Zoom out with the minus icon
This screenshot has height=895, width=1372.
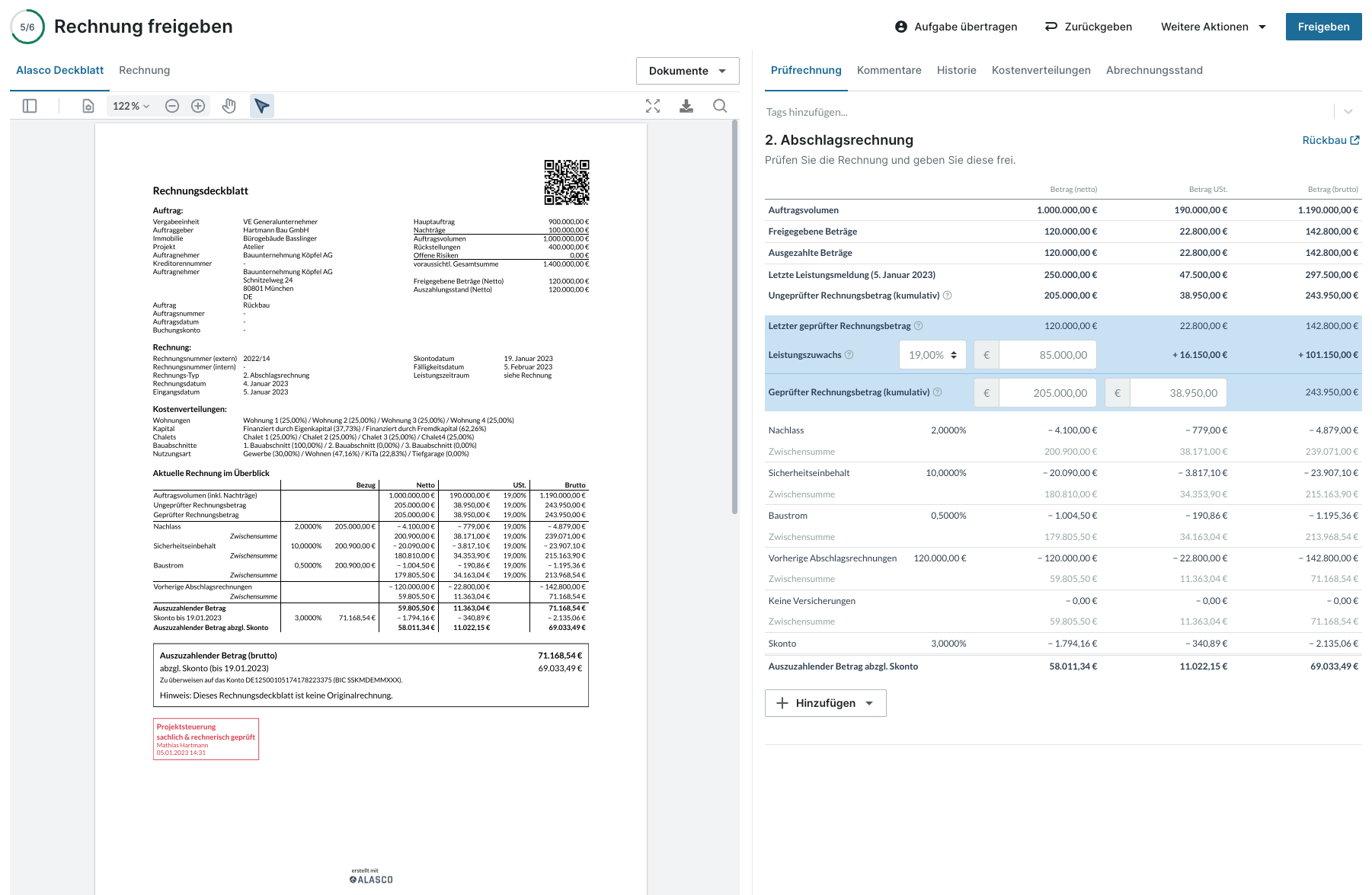172,106
